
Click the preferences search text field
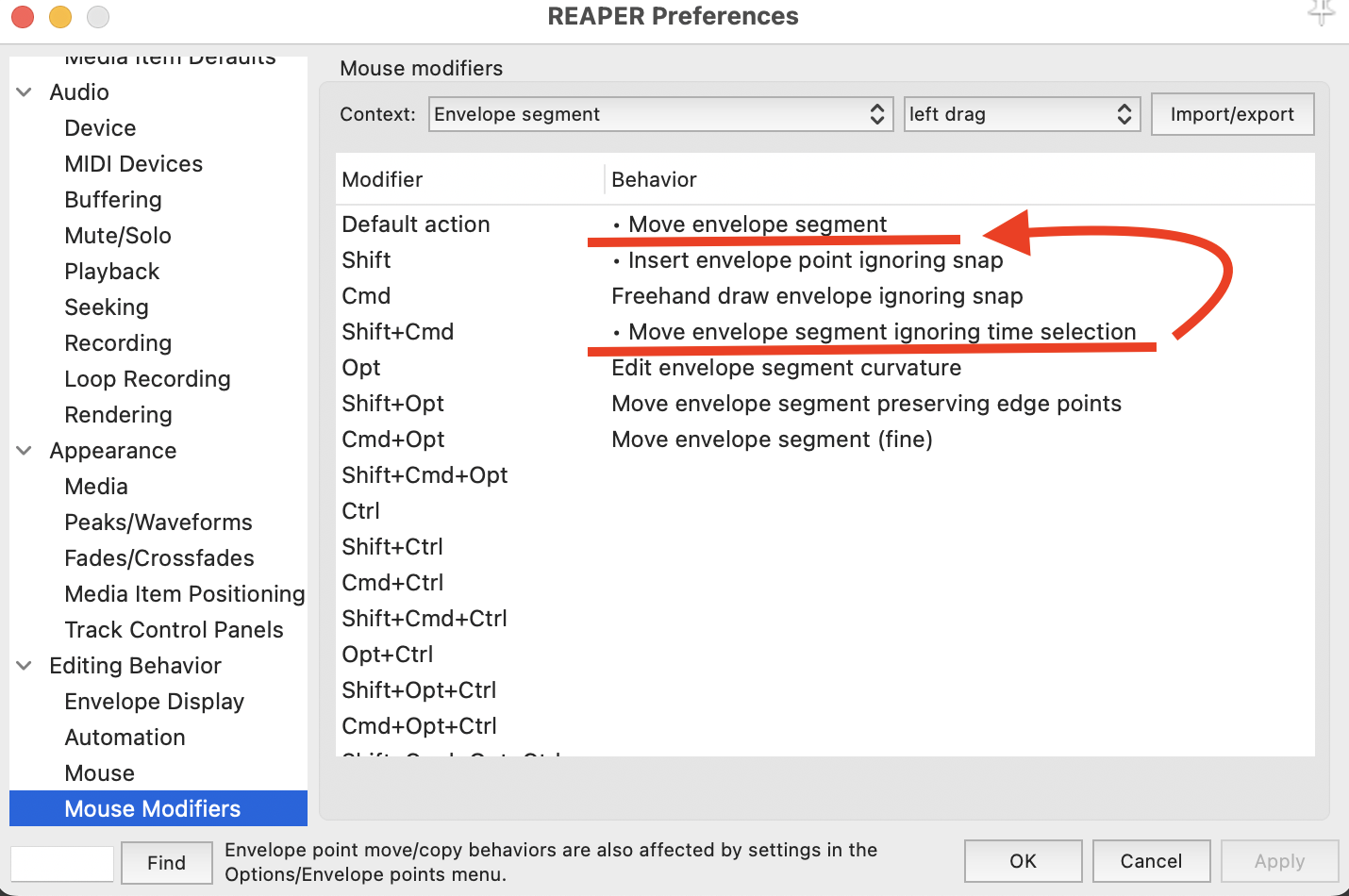[x=62, y=863]
